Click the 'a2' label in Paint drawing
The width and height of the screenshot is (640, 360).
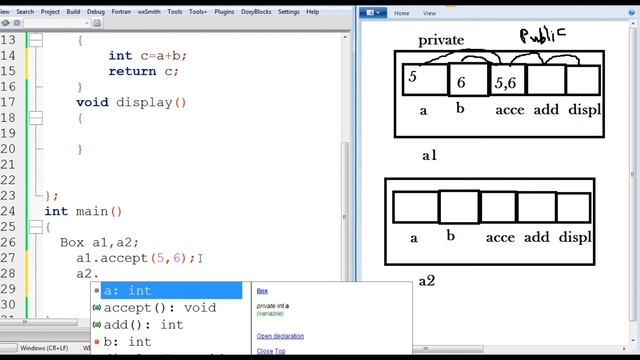[427, 281]
